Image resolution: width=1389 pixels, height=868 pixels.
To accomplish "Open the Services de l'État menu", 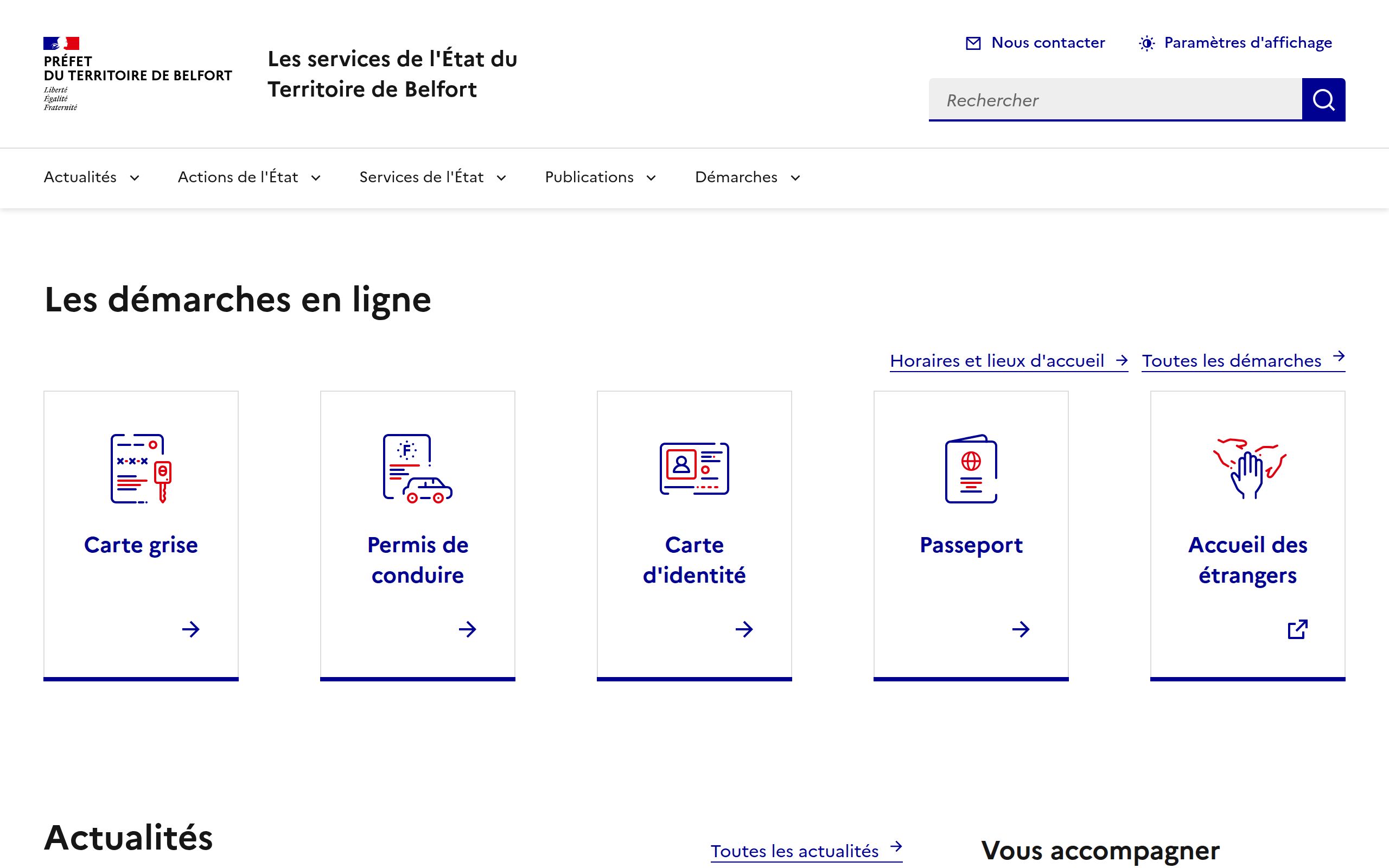I will tap(433, 177).
